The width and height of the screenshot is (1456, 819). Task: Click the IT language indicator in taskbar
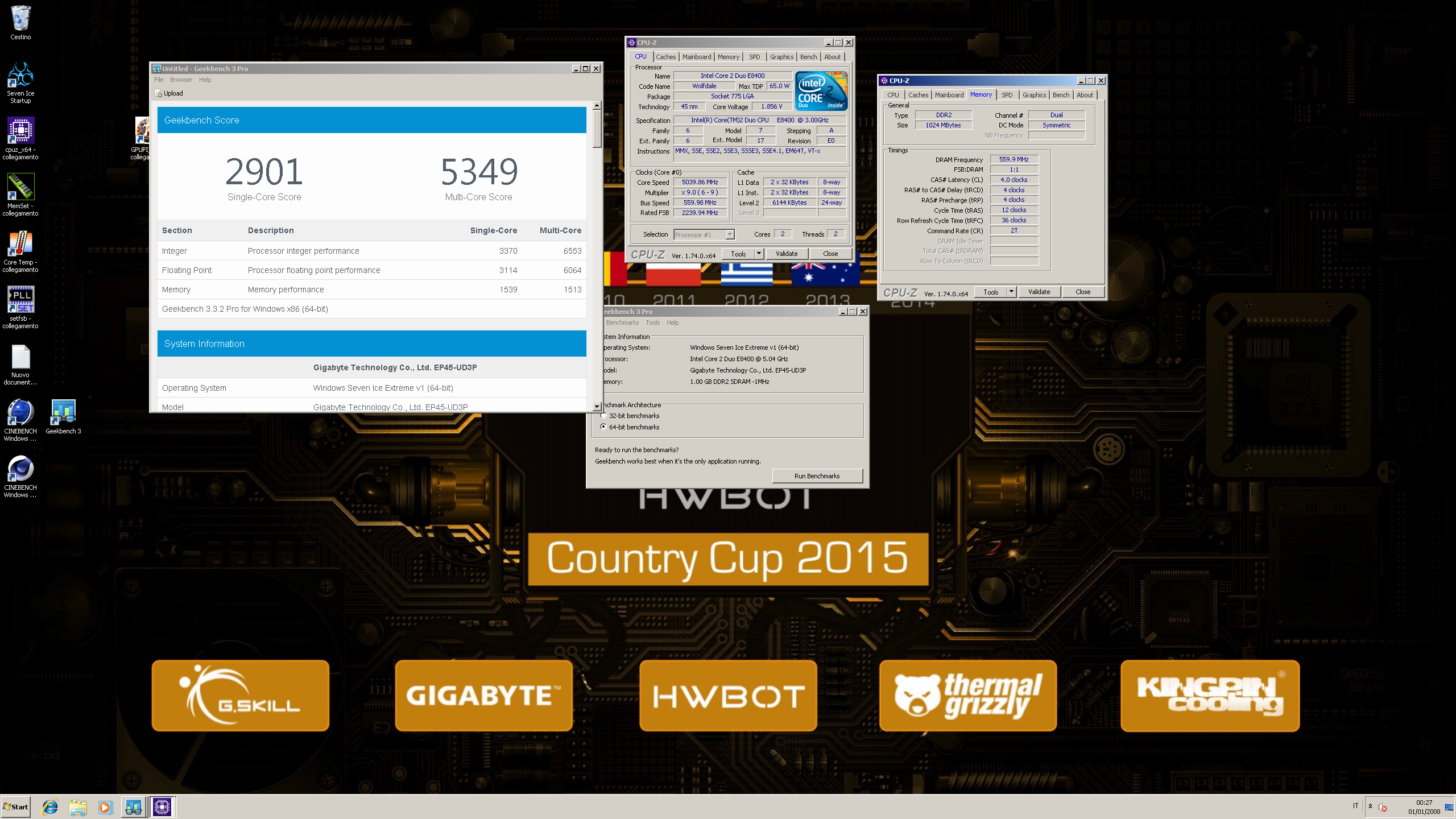coord(1355,806)
